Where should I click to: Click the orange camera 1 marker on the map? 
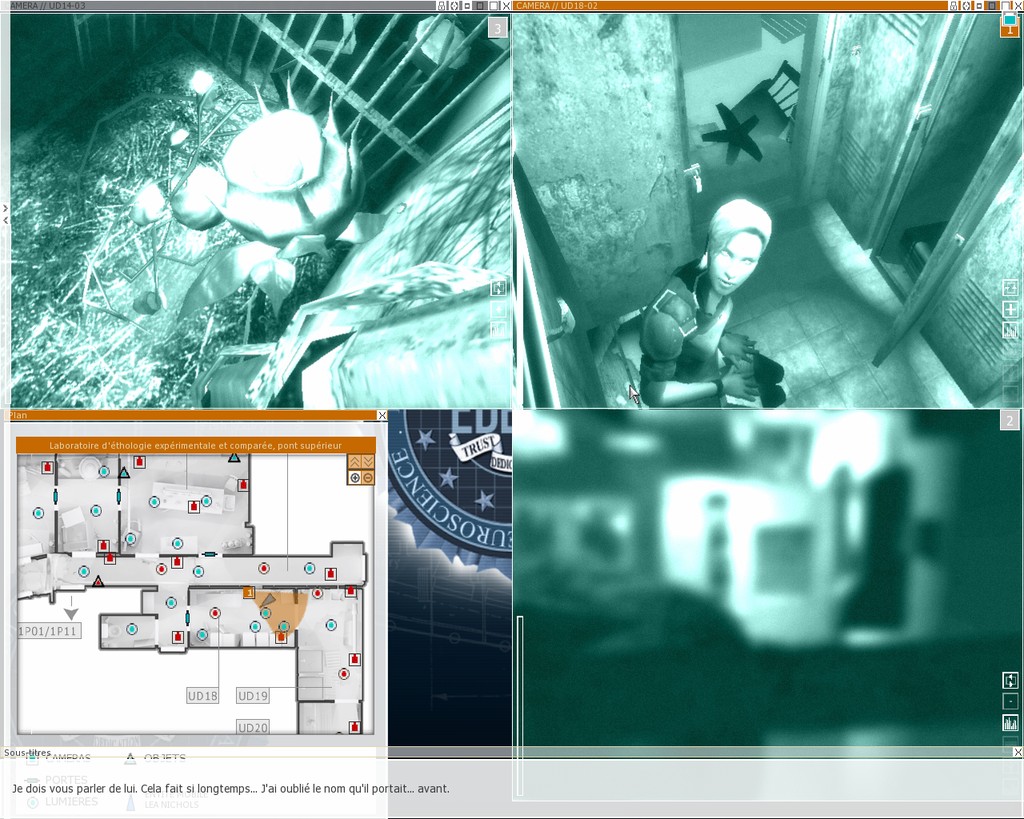coord(248,593)
